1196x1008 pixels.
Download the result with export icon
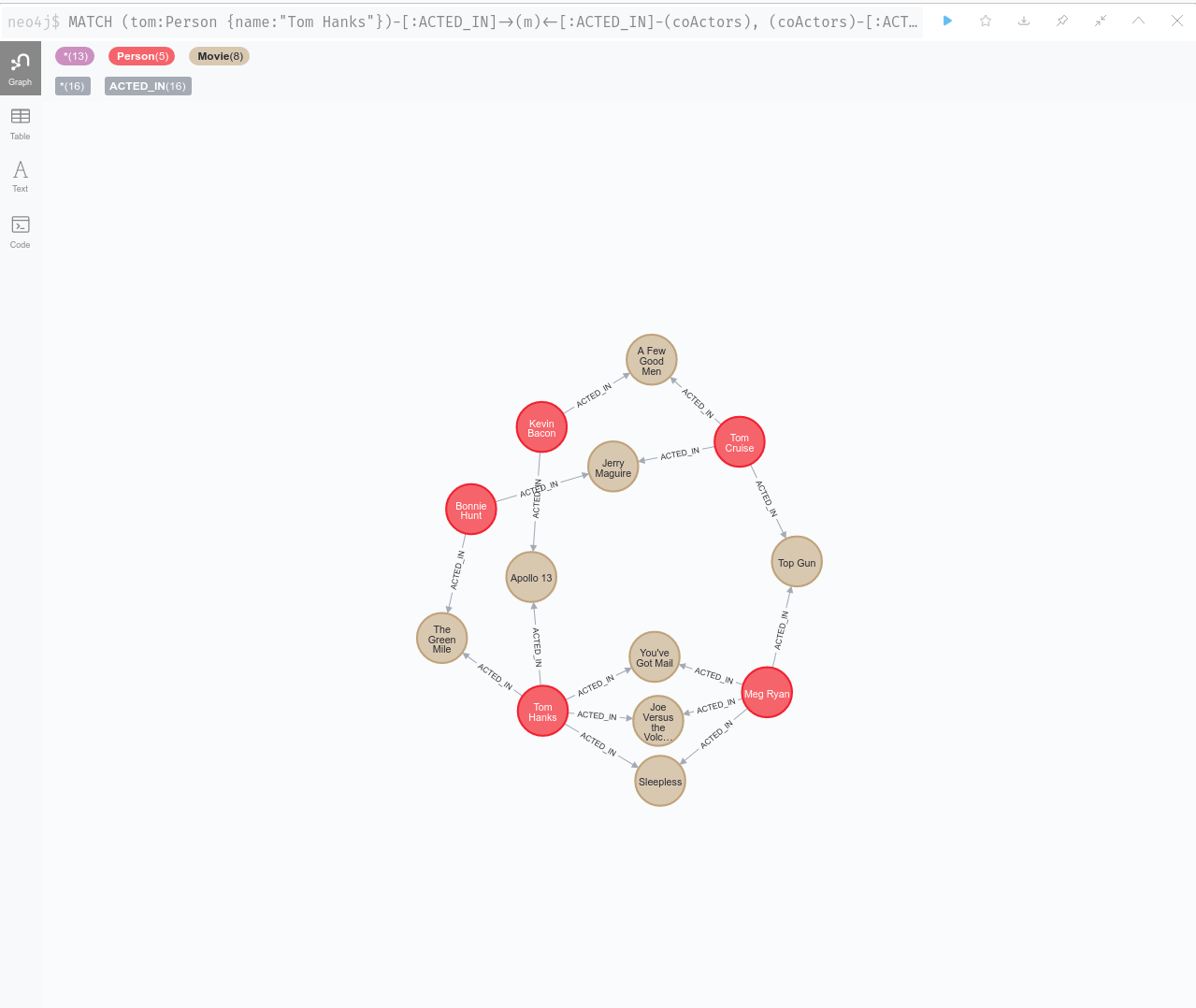point(1024,21)
